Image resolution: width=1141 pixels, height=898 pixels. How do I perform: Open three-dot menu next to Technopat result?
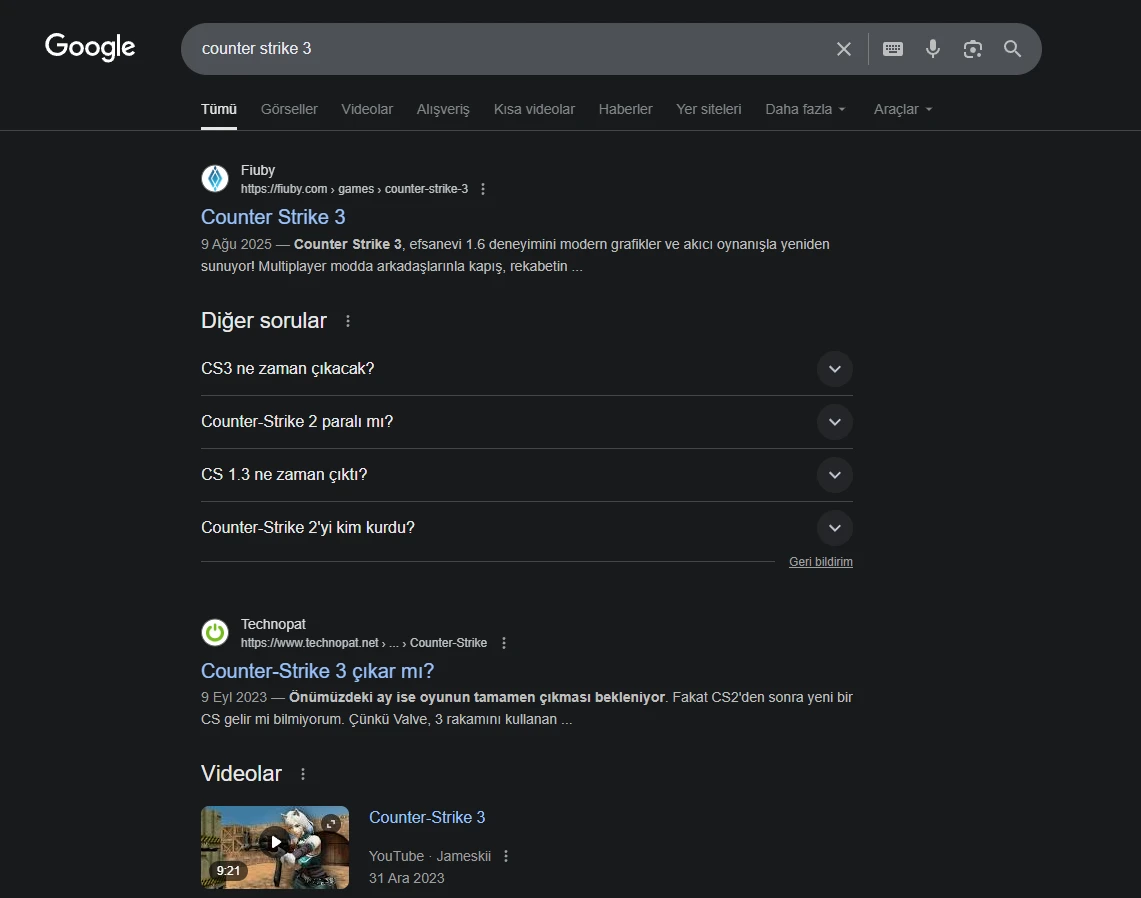pyautogui.click(x=503, y=643)
